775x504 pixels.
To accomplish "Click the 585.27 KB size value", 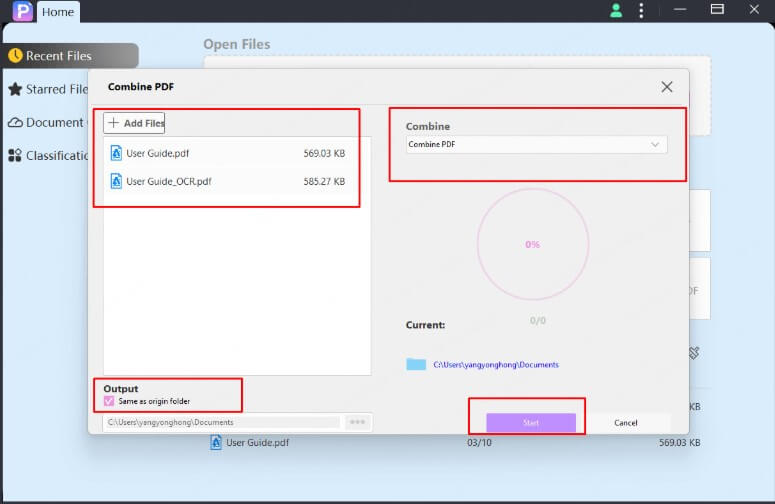I will (324, 181).
